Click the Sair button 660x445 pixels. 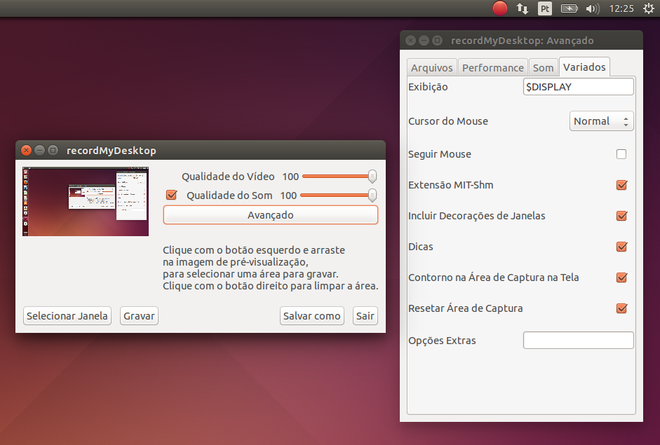tap(365, 316)
